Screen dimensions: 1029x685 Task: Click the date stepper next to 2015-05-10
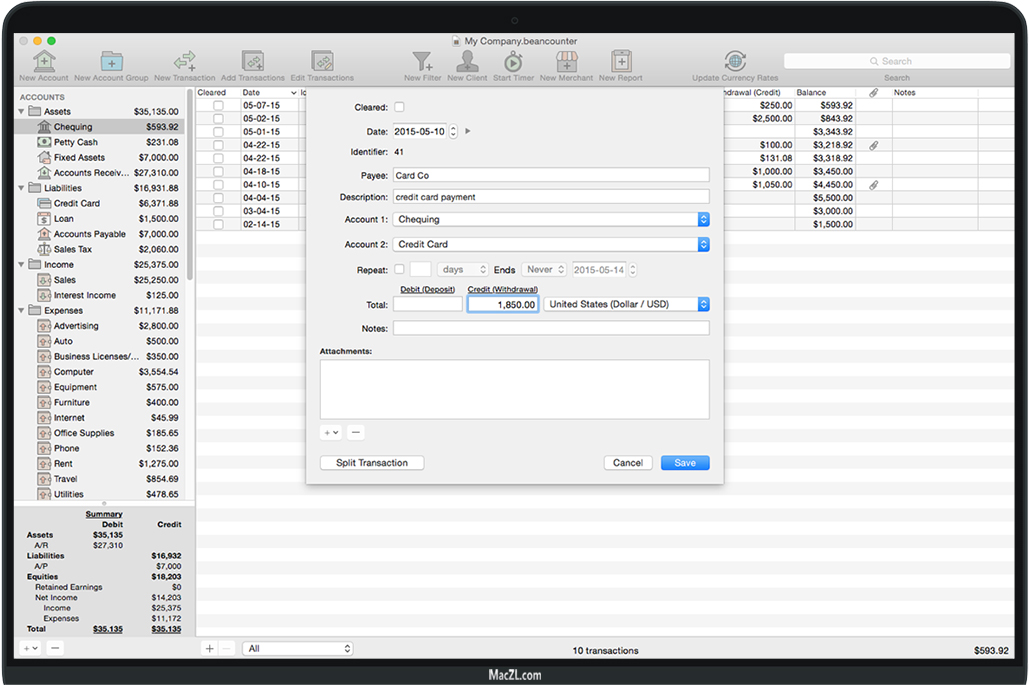(453, 131)
